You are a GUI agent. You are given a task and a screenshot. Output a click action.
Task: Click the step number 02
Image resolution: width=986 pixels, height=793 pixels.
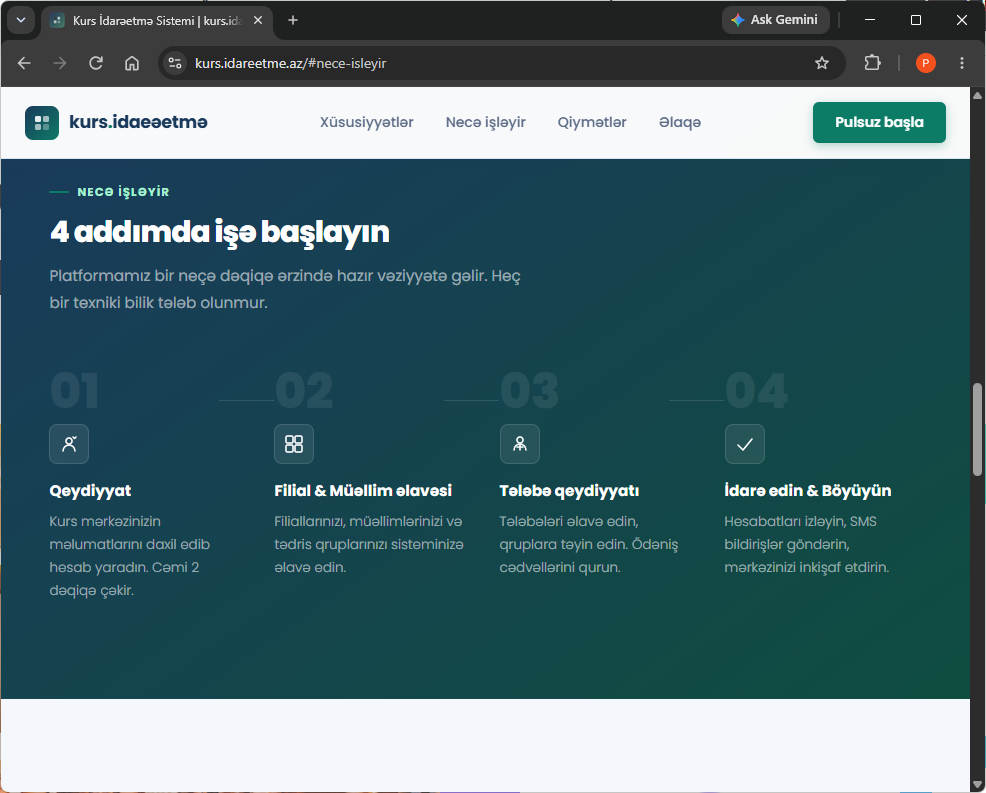[304, 391]
